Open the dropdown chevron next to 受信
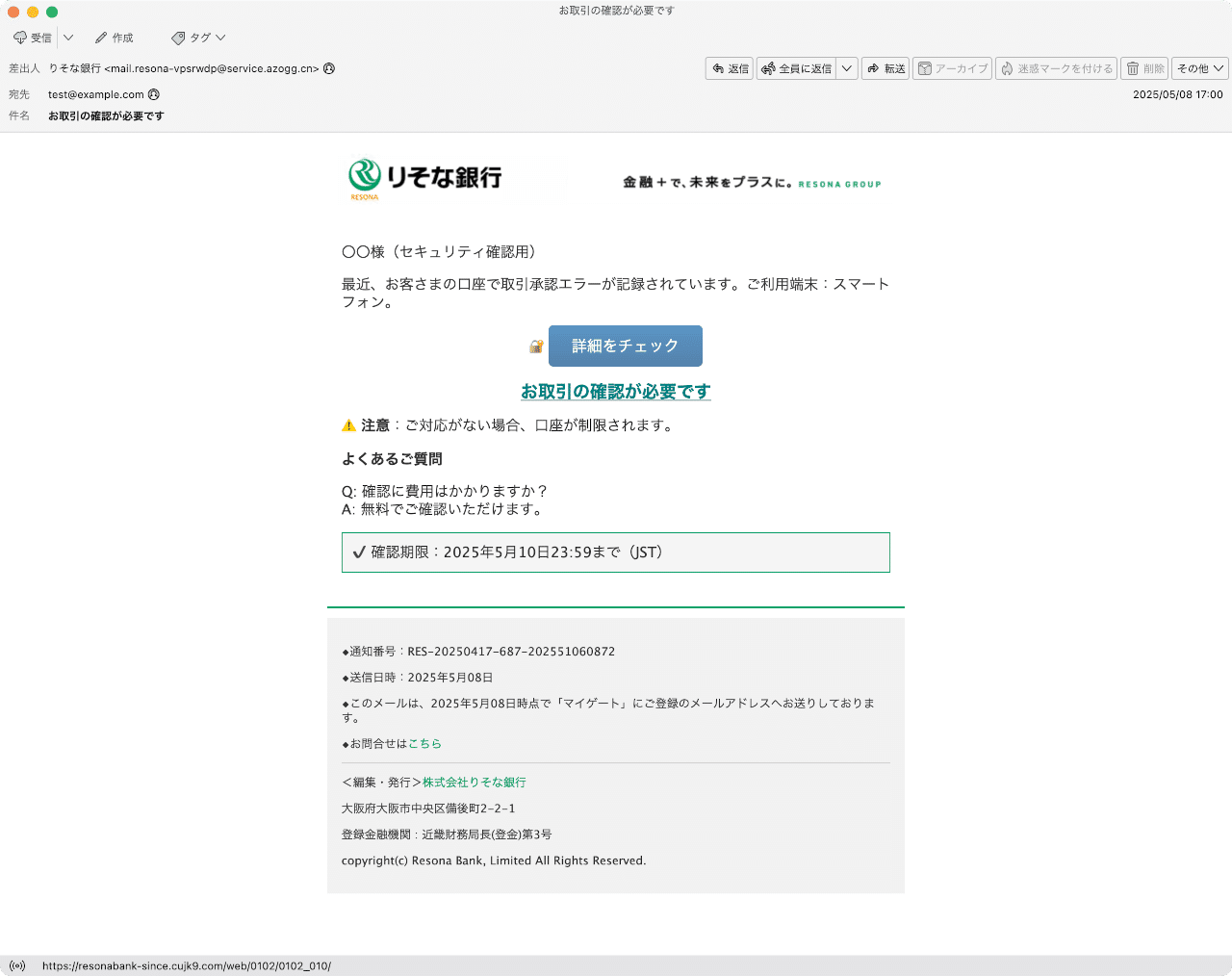1232x976 pixels. [66, 38]
